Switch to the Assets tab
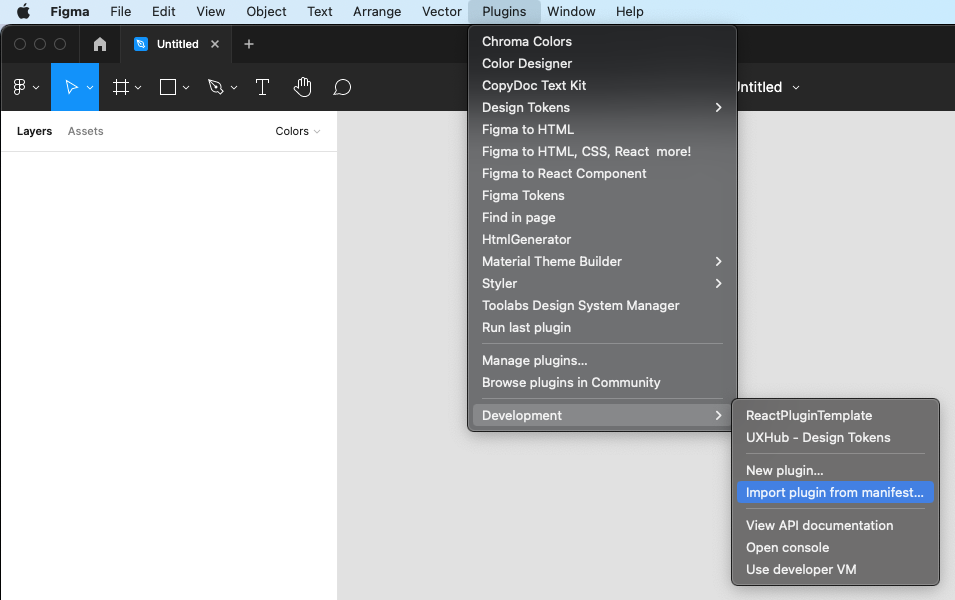Viewport: 955px width, 600px height. point(85,131)
